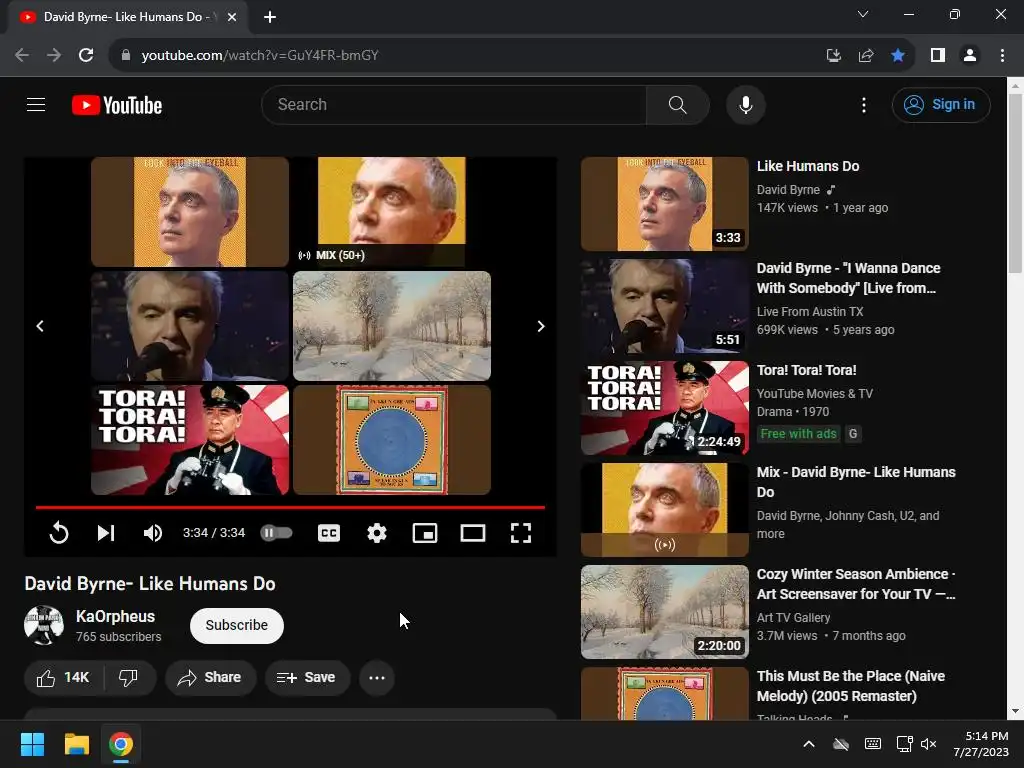1024x768 pixels.
Task: Focus the YouTube Search field
Action: tap(454, 104)
